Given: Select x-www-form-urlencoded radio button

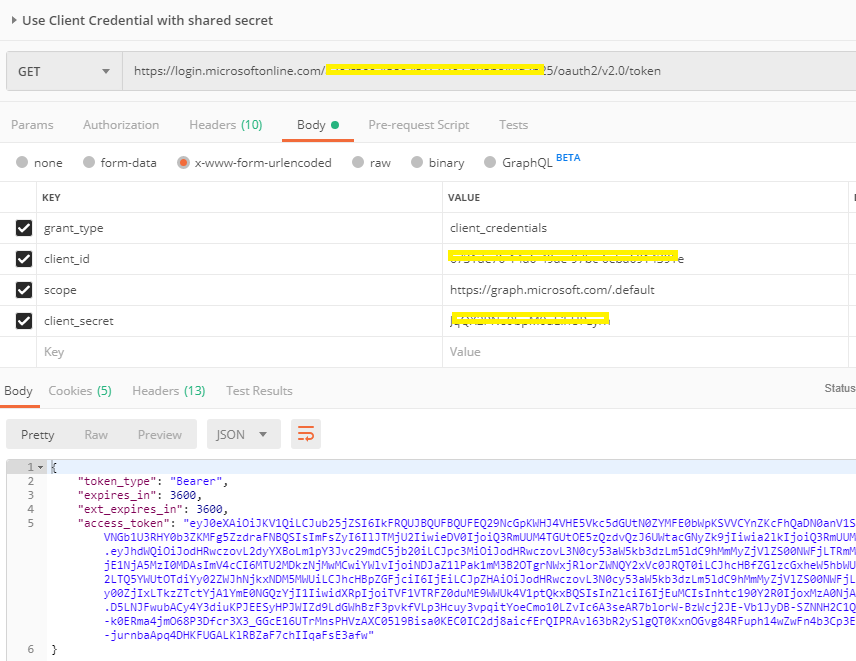Looking at the screenshot, I should 183,163.
